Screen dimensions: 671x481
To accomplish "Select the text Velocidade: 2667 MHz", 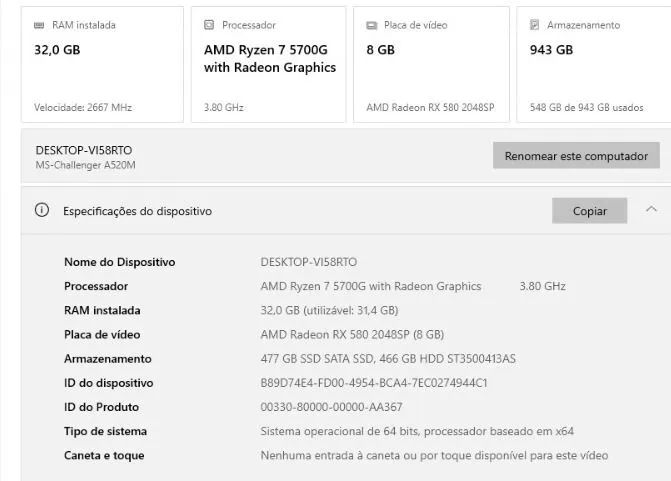I will click(x=83, y=107).
